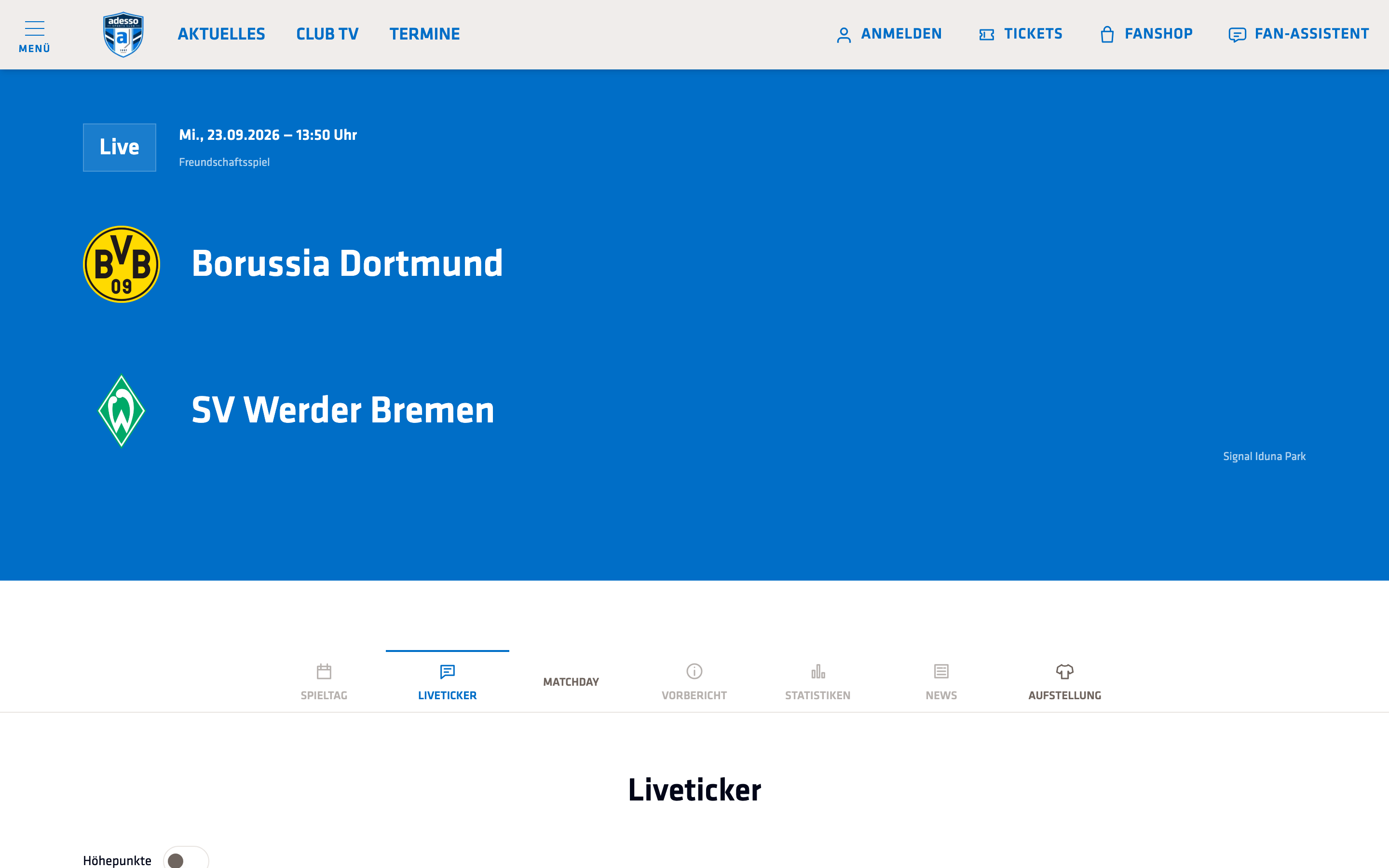
Task: Click the Vorbericht info icon
Action: (694, 671)
